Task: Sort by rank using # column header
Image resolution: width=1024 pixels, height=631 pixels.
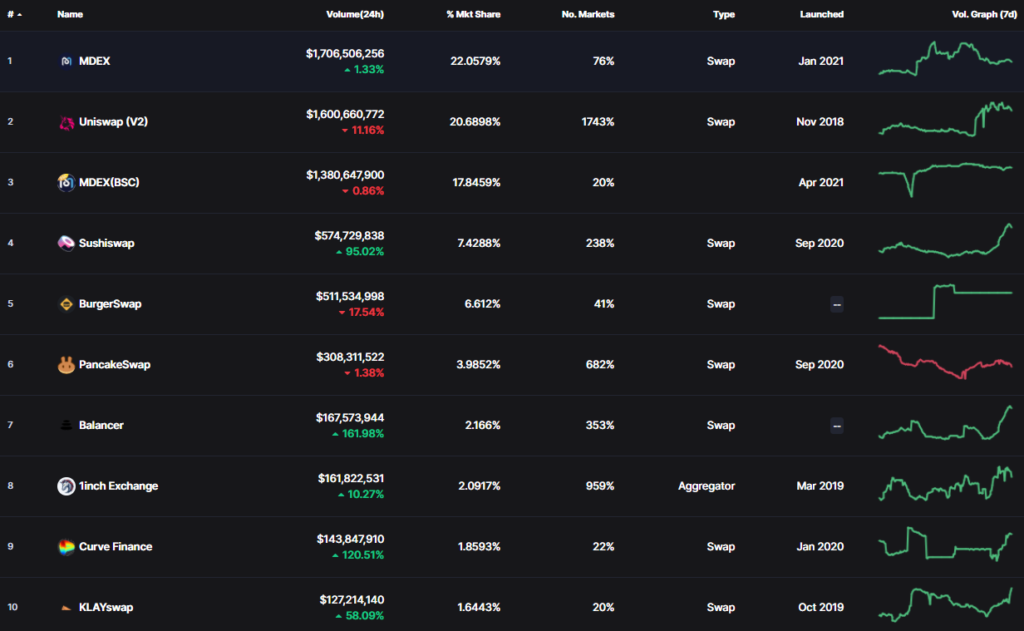Action: 14,14
